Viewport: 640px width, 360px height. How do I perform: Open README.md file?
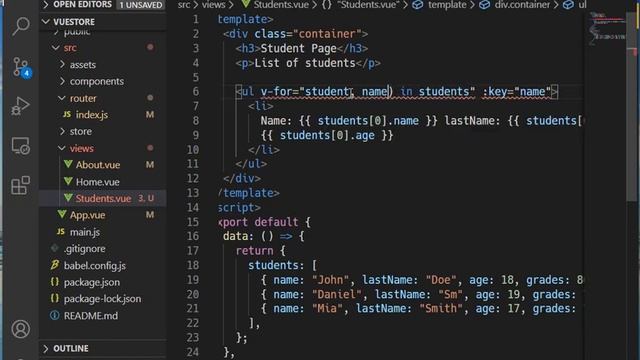pos(91,316)
